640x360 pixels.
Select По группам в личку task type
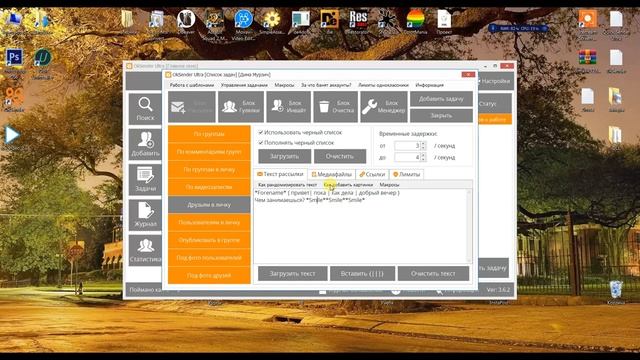click(209, 169)
